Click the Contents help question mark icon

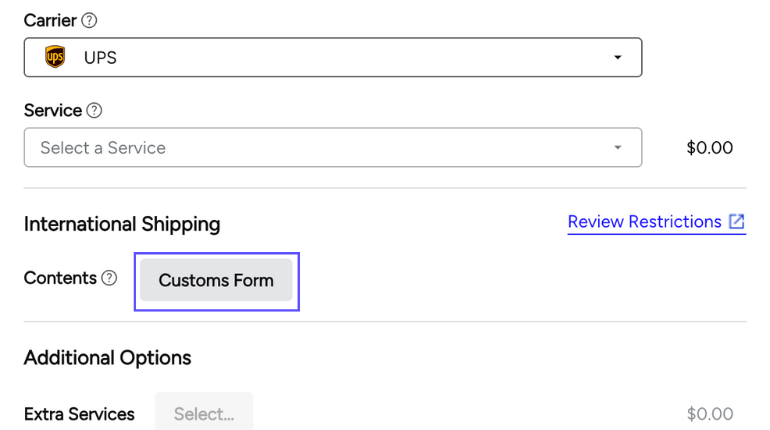109,278
